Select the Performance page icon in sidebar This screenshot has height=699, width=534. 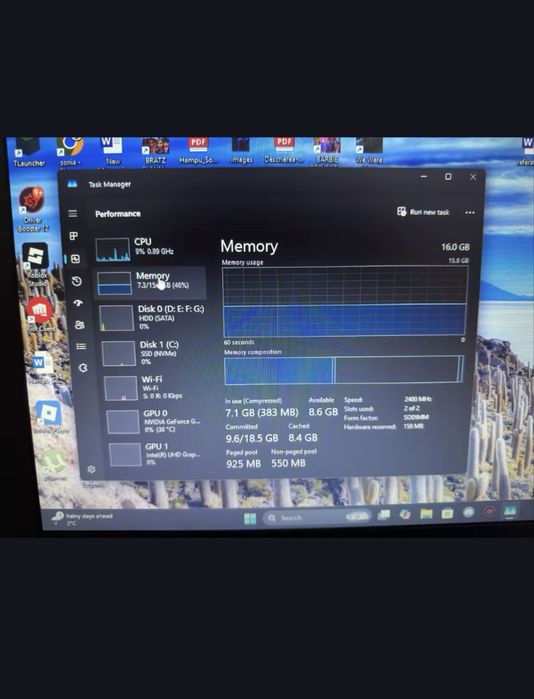pos(75,259)
